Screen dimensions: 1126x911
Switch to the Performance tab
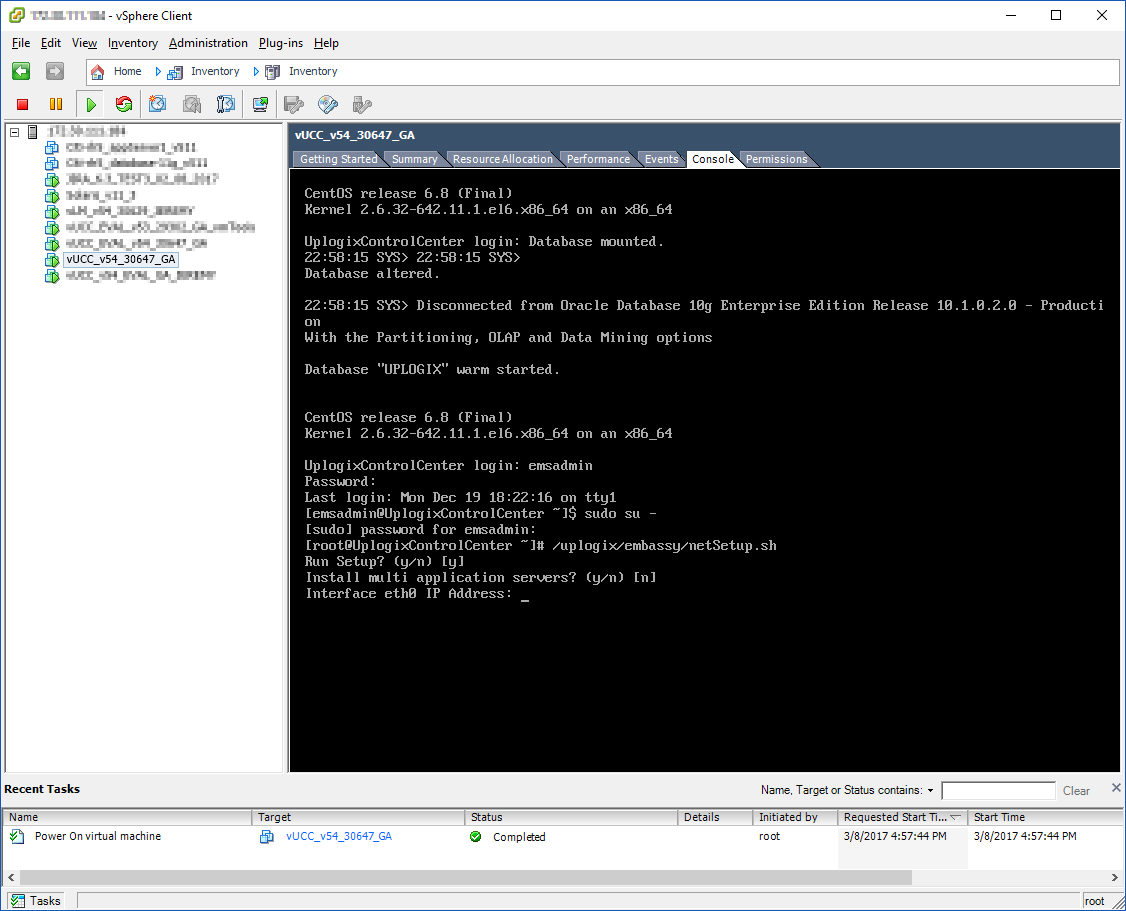tap(598, 159)
